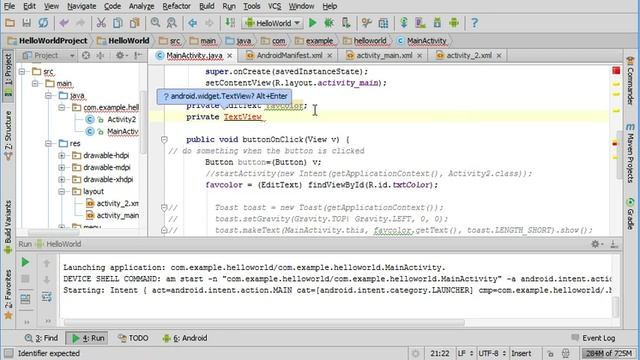Open the Project view dropdown
Screen dimensions: 640x360
coord(48,55)
